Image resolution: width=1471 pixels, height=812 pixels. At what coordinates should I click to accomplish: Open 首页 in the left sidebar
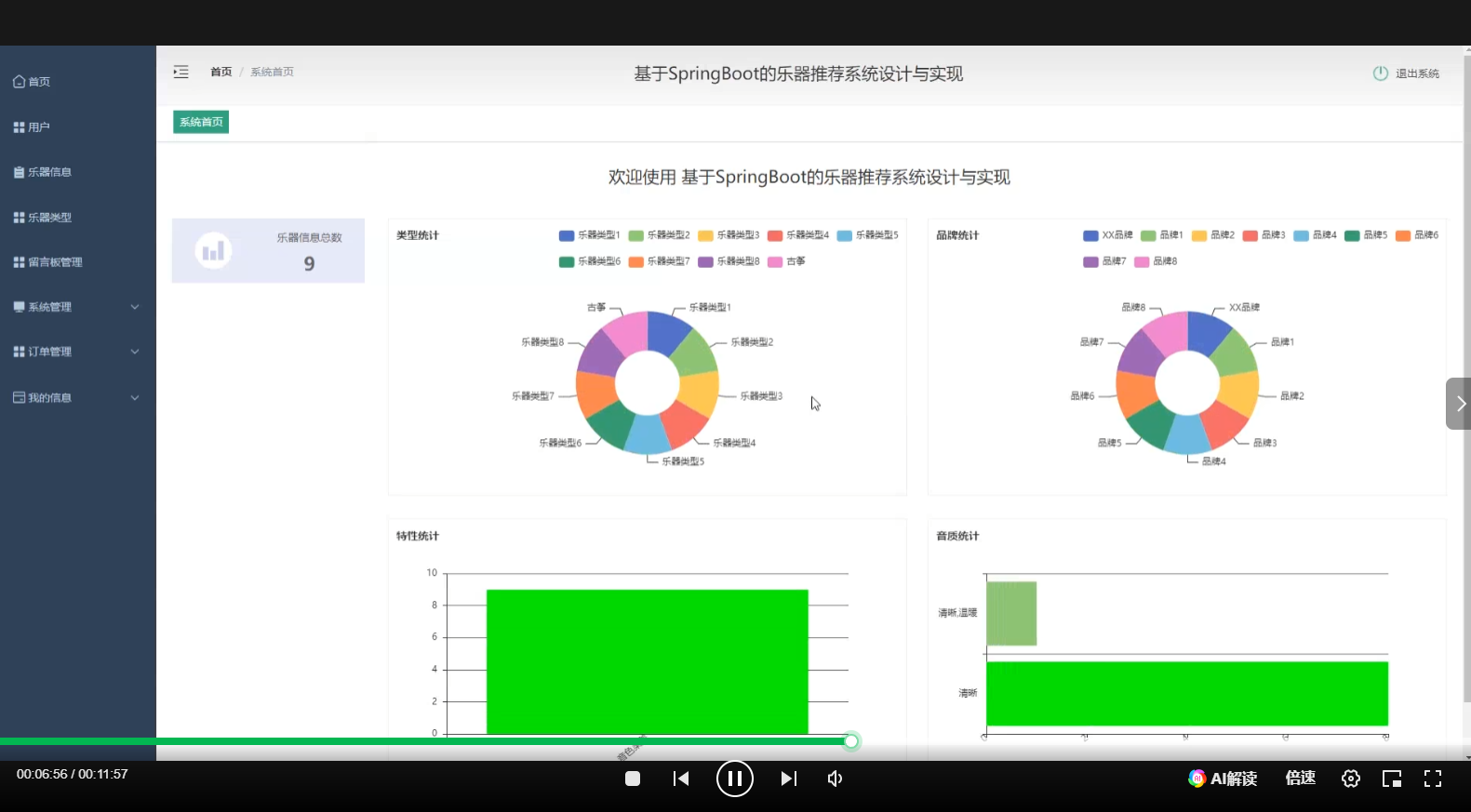(x=32, y=82)
